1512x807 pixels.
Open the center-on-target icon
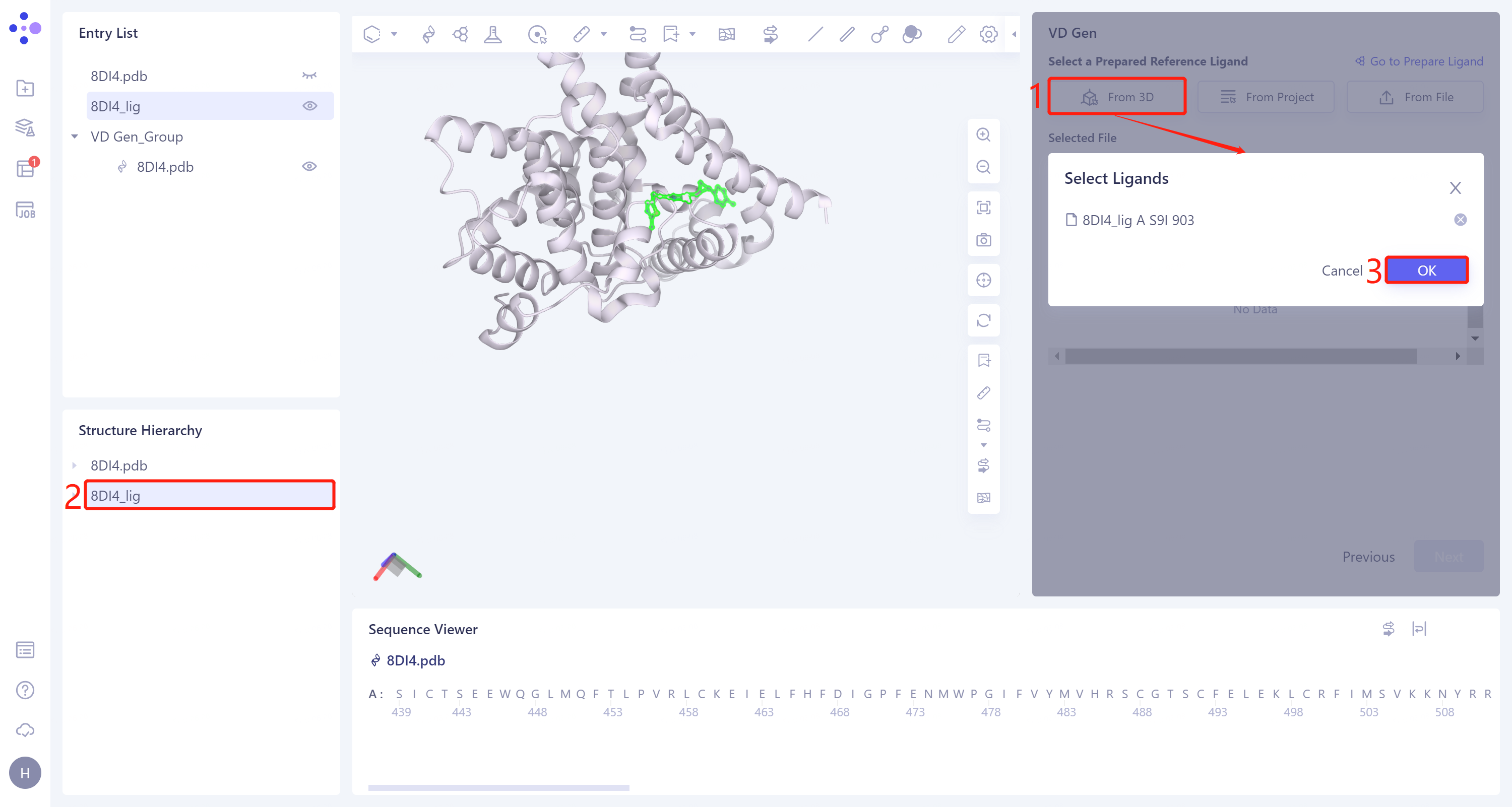pyautogui.click(x=983, y=281)
